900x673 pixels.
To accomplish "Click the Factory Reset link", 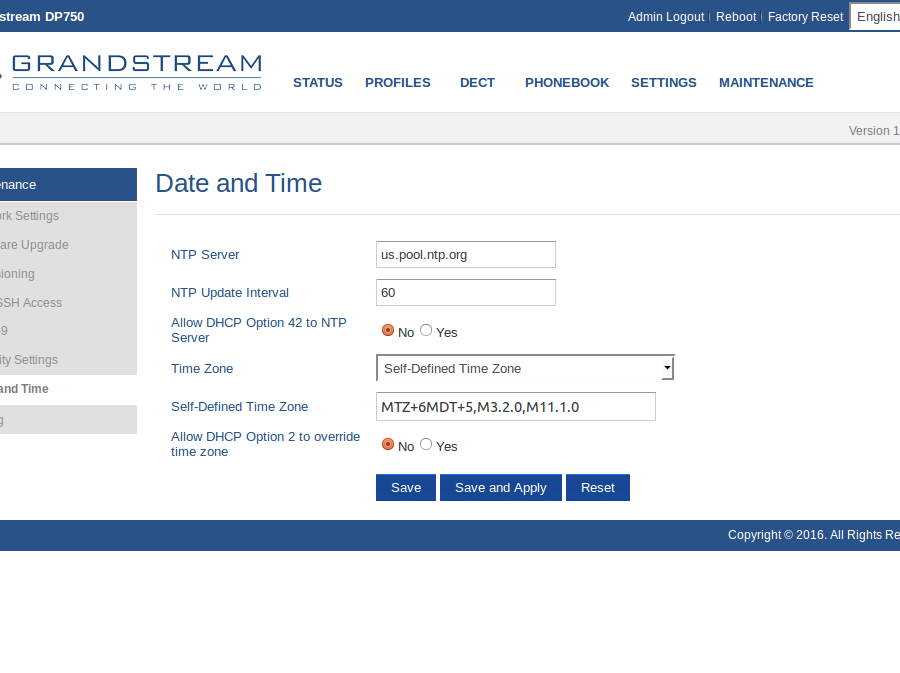I will click(805, 17).
